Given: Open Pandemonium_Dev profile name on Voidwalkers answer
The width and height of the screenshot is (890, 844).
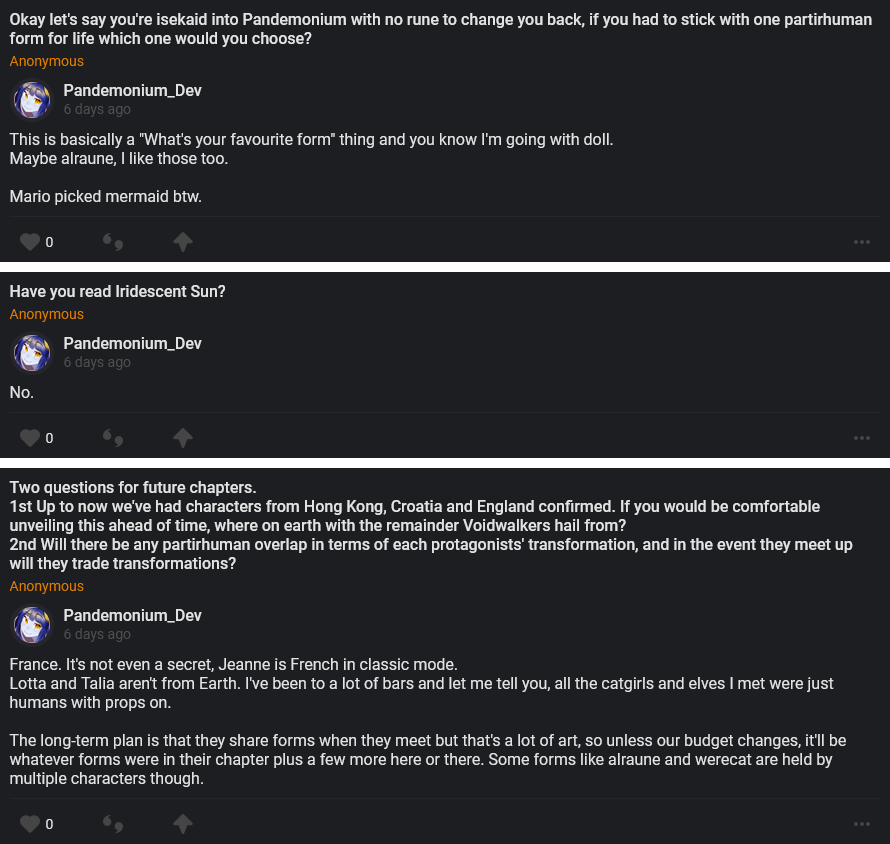Looking at the screenshot, I should [132, 616].
